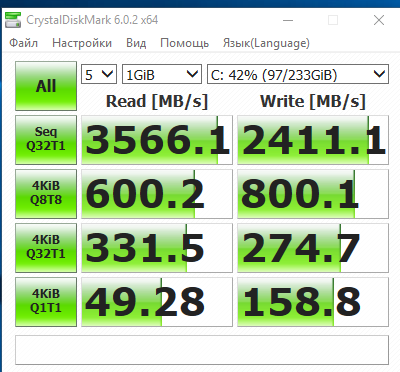The height and width of the screenshot is (372, 400).
Task: Click the Write [MB/s] column header
Action: pos(313,101)
